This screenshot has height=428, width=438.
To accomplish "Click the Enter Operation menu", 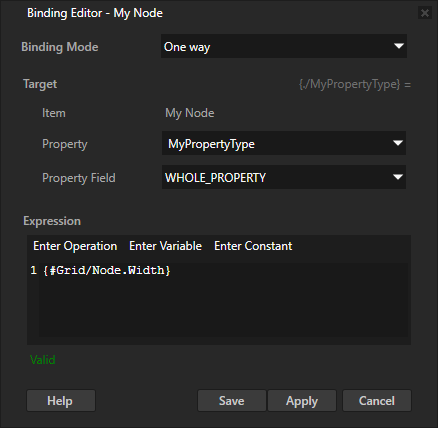I will tap(75, 246).
